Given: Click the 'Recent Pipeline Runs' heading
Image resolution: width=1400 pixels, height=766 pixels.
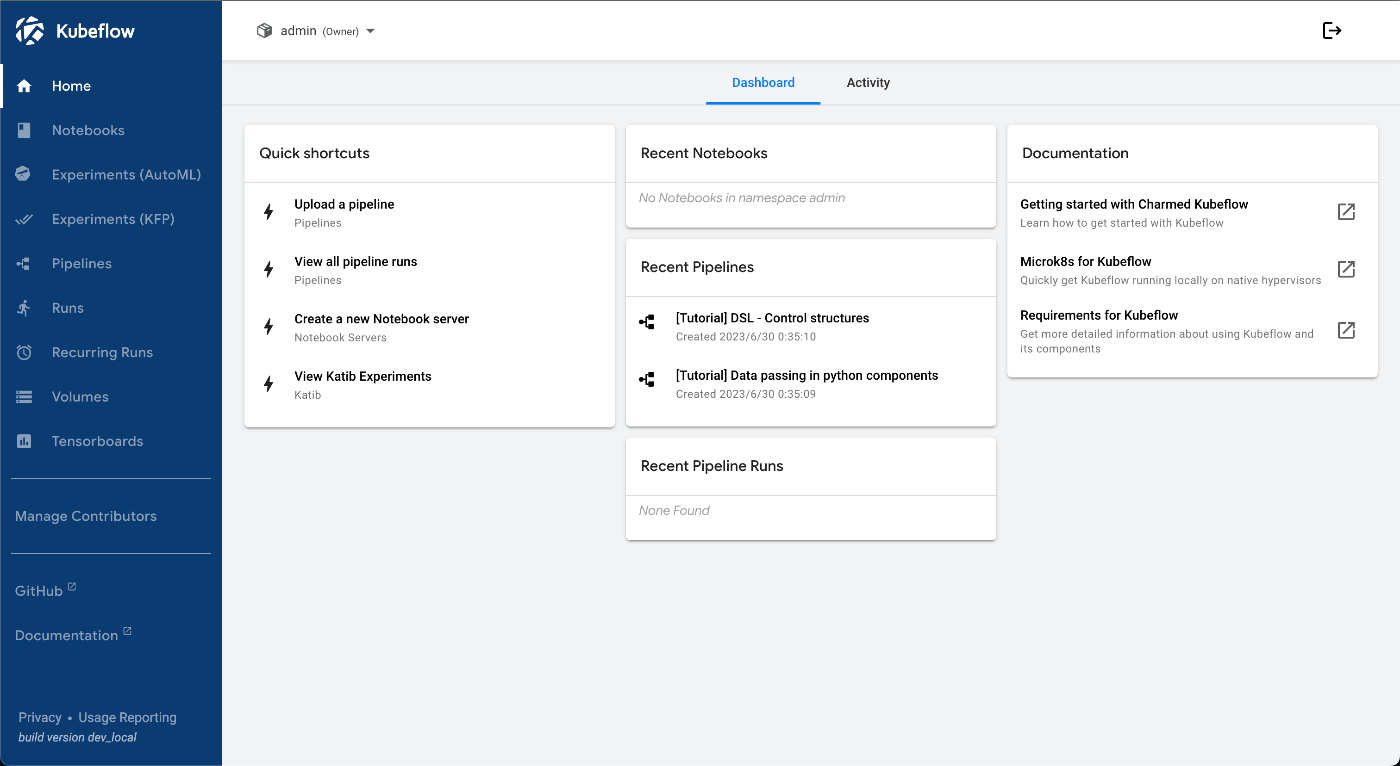Looking at the screenshot, I should [x=712, y=466].
